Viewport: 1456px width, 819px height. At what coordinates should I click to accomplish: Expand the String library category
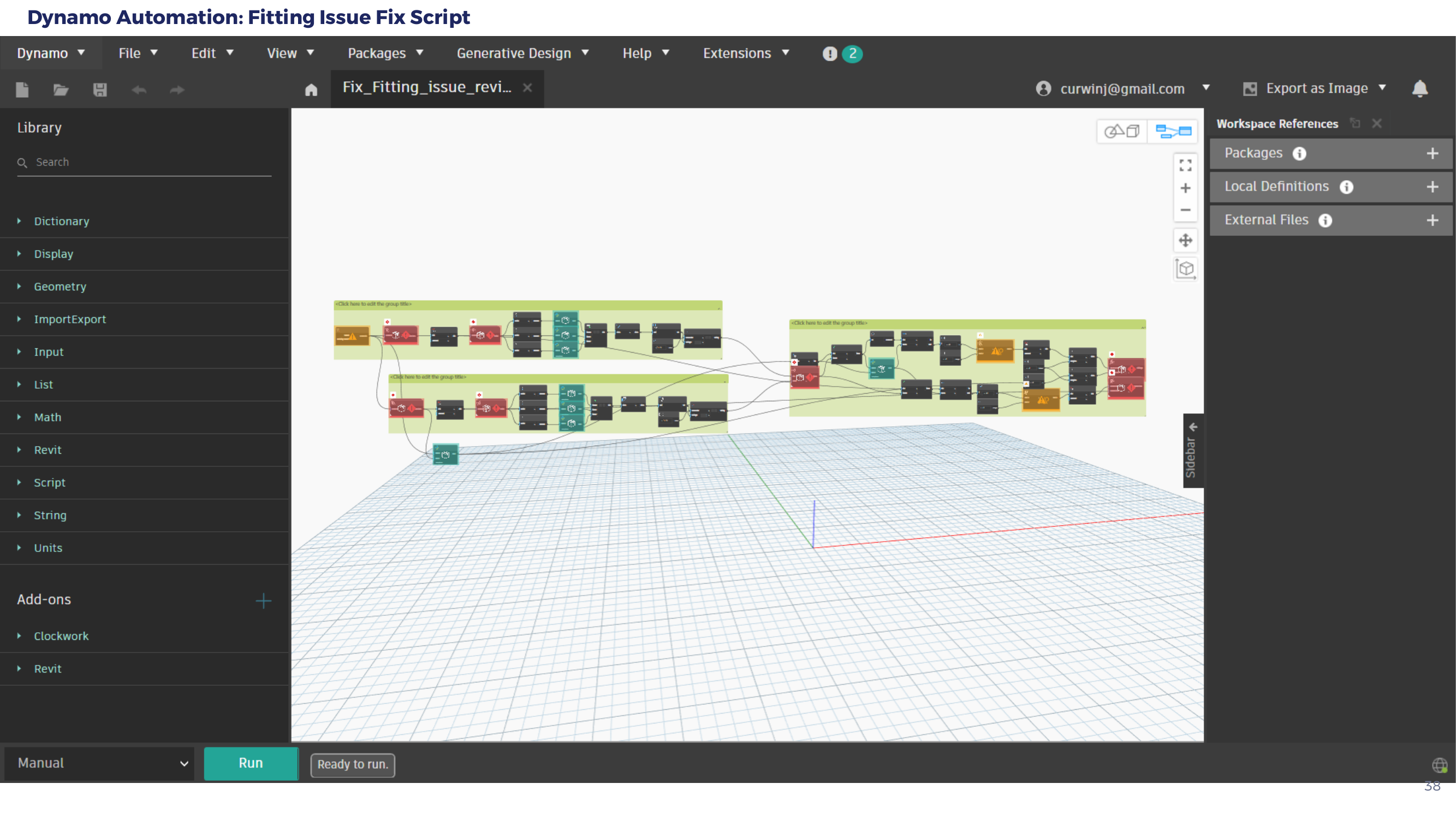[x=144, y=515]
